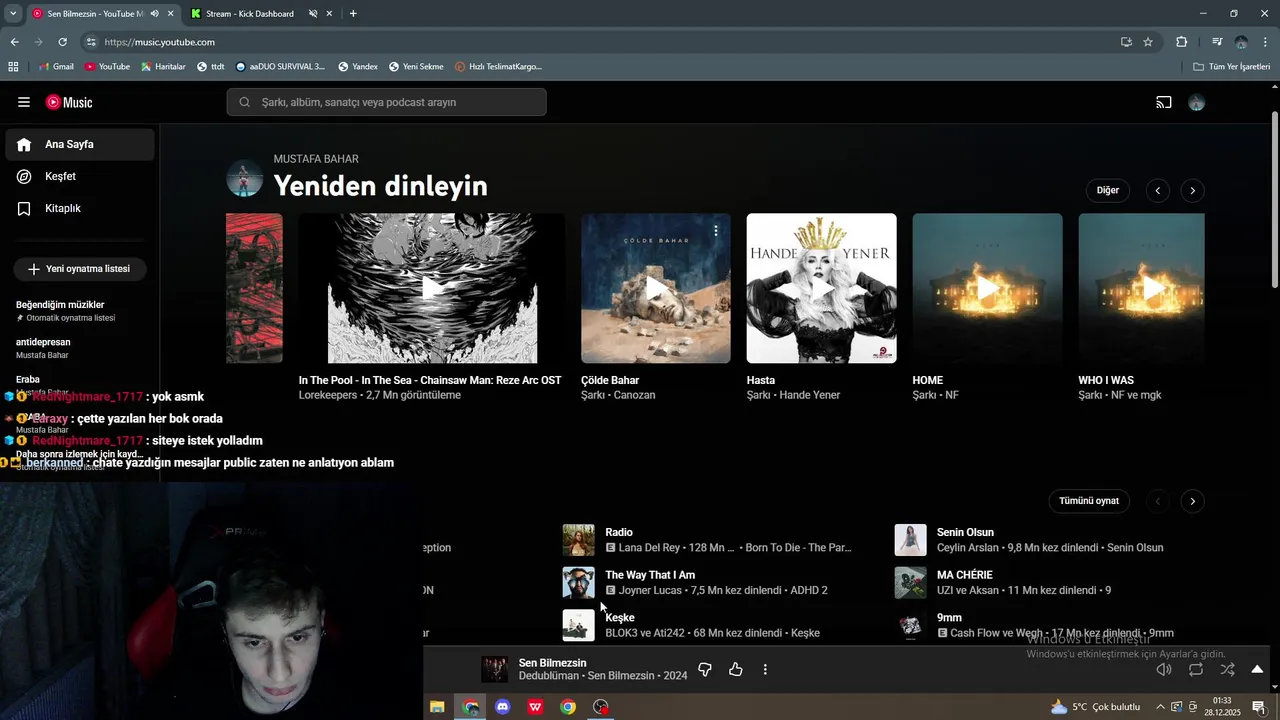Play The Way That I Am thumbnail
This screenshot has height=720, width=1280.
click(x=578, y=583)
